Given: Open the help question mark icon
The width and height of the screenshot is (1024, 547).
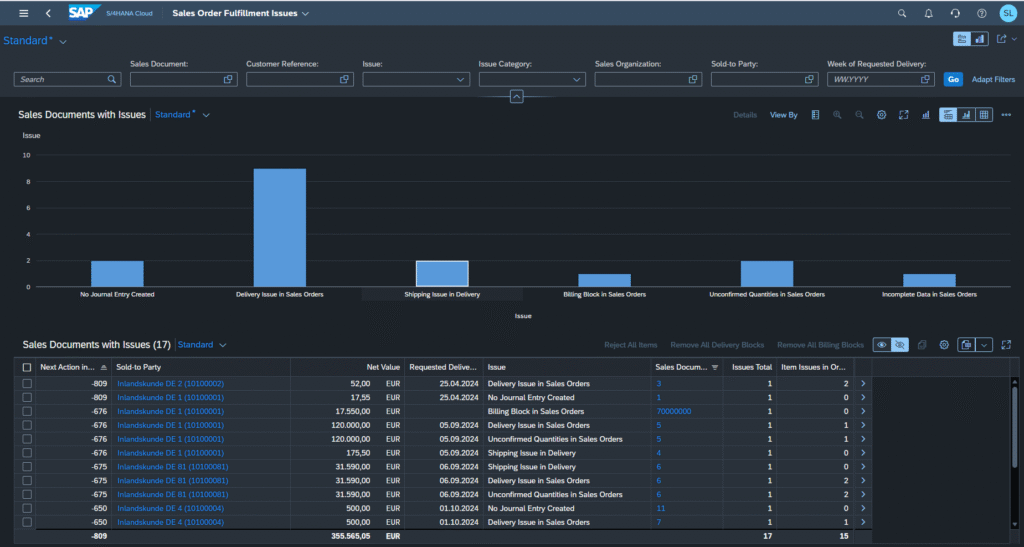Looking at the screenshot, I should pyautogui.click(x=982, y=13).
